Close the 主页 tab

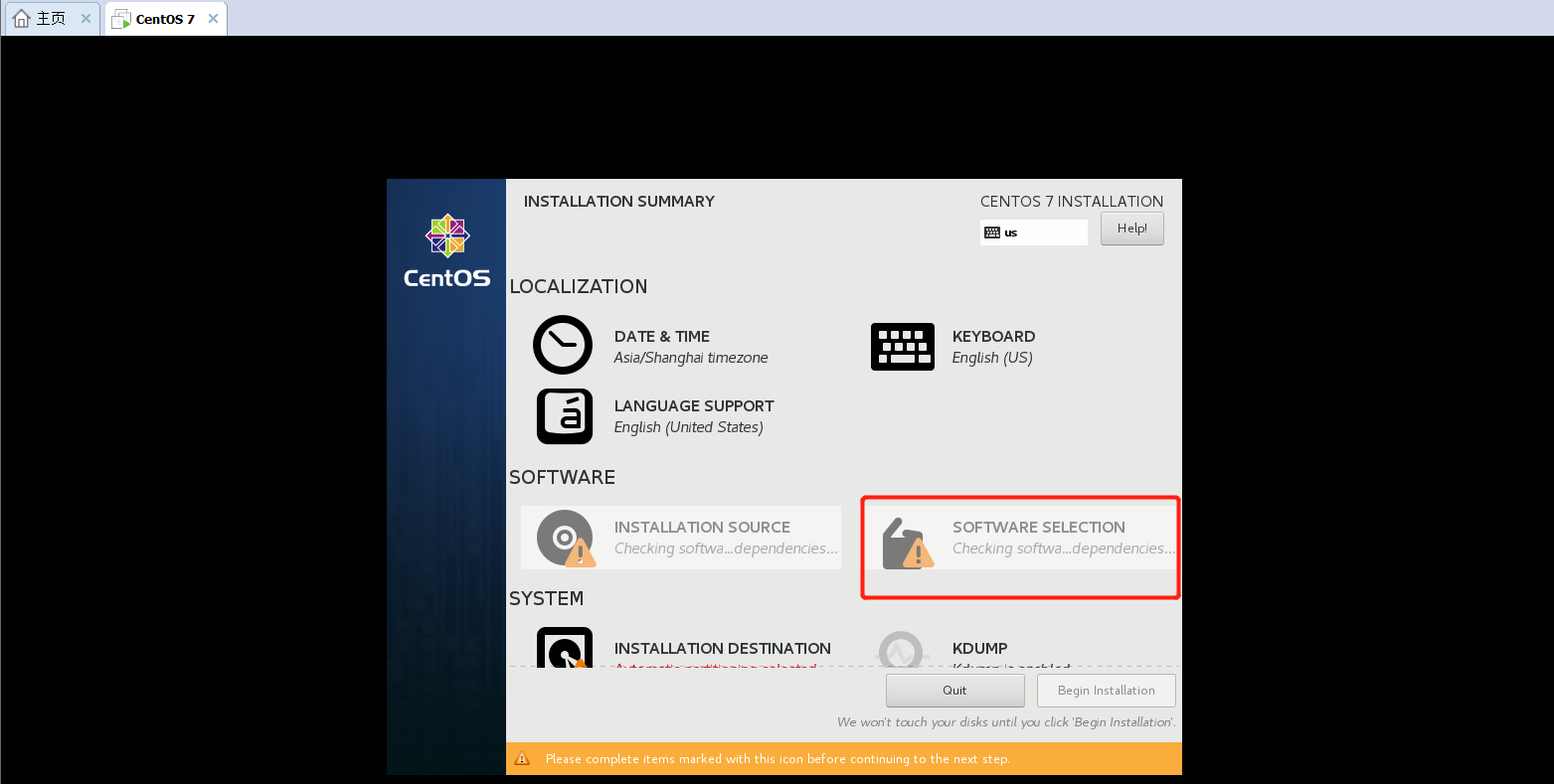[x=86, y=19]
